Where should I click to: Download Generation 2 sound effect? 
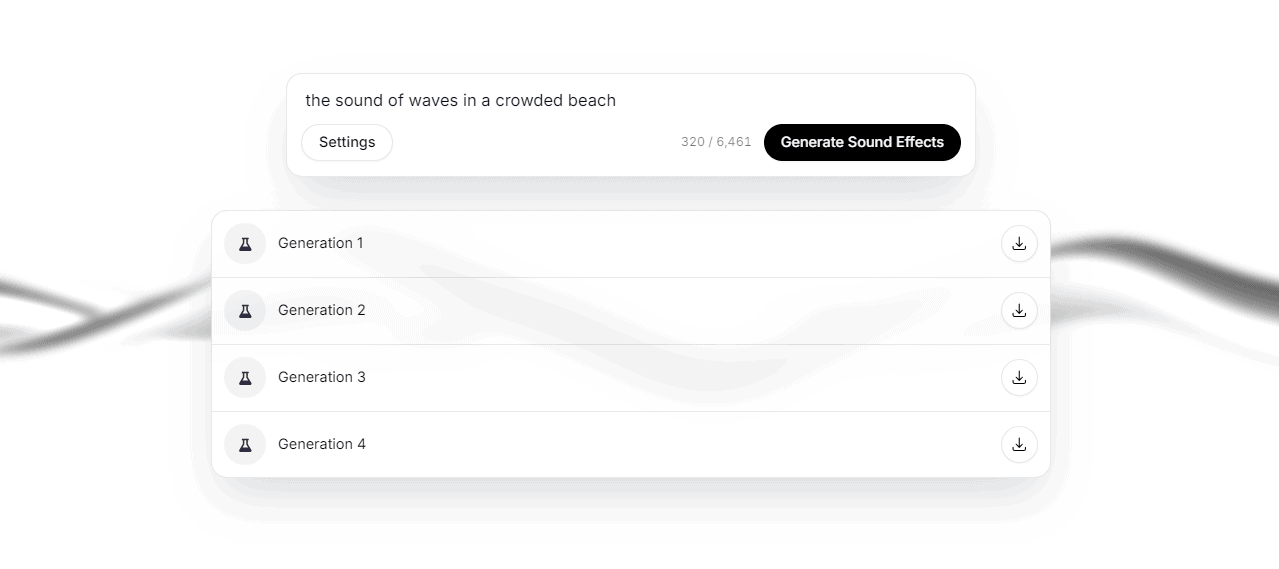1019,310
